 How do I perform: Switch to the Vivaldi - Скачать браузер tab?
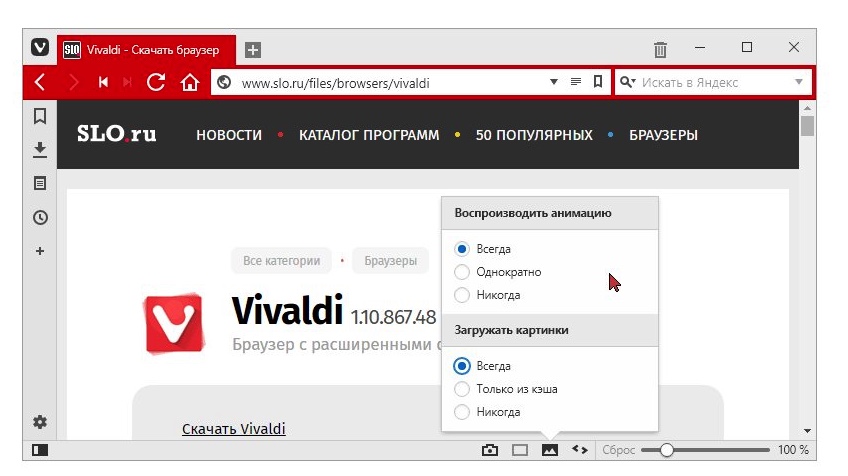[x=147, y=50]
